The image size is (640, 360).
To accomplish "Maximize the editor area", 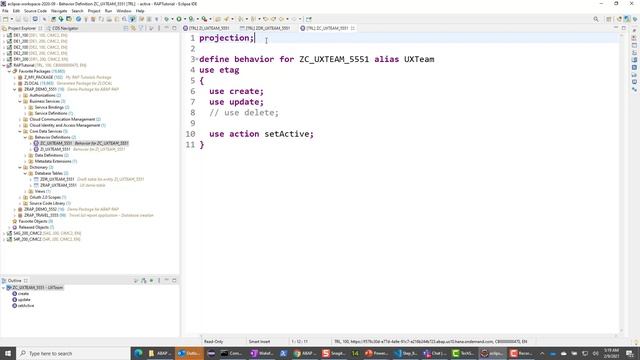I will [x=624, y=28].
